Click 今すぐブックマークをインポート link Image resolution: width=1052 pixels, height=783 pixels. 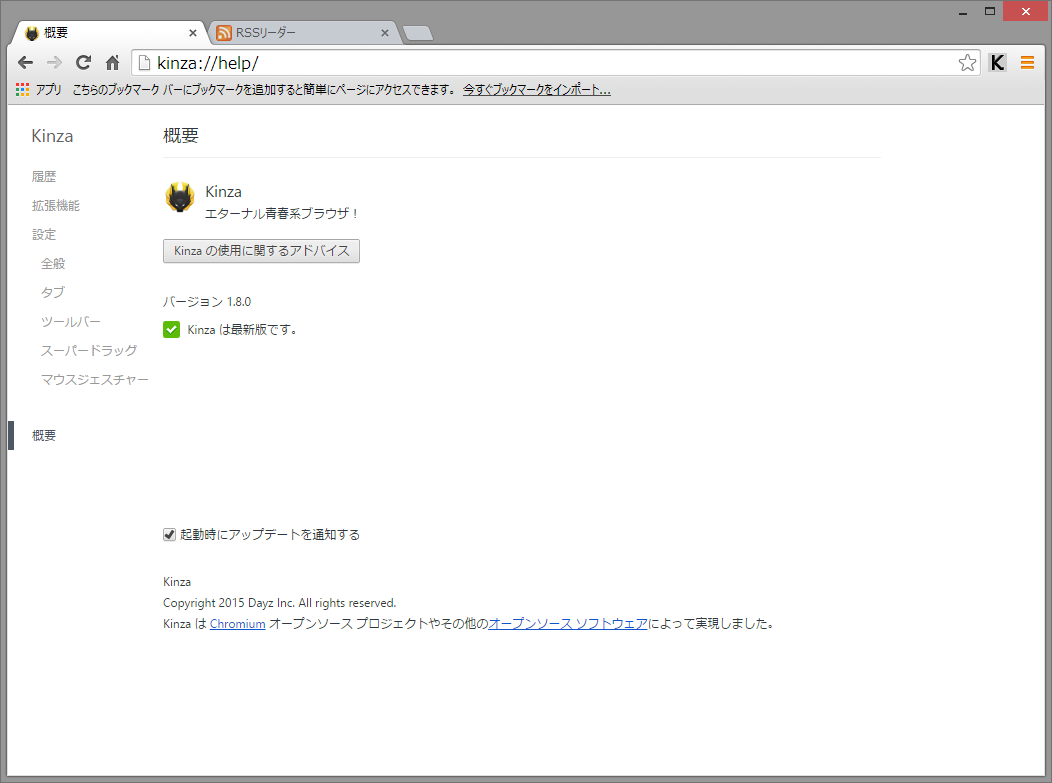click(537, 89)
